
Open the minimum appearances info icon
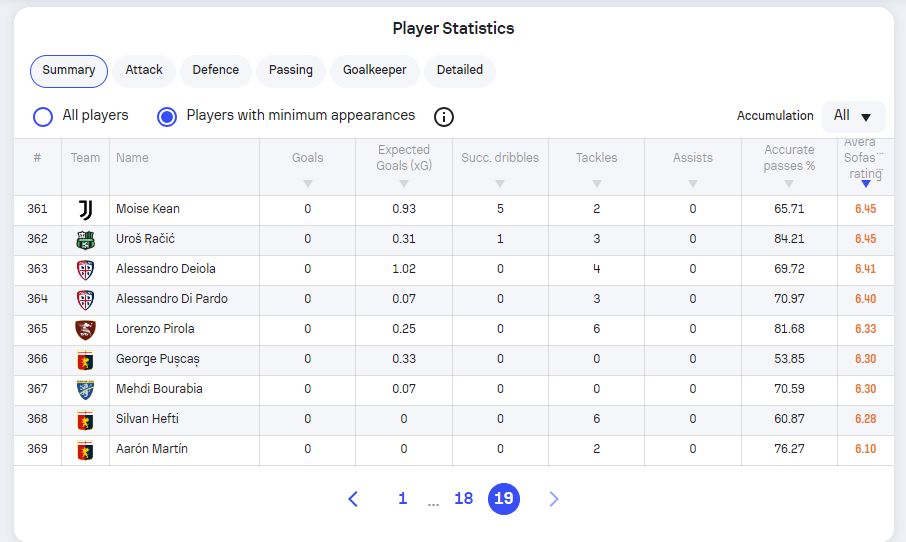[x=444, y=117]
